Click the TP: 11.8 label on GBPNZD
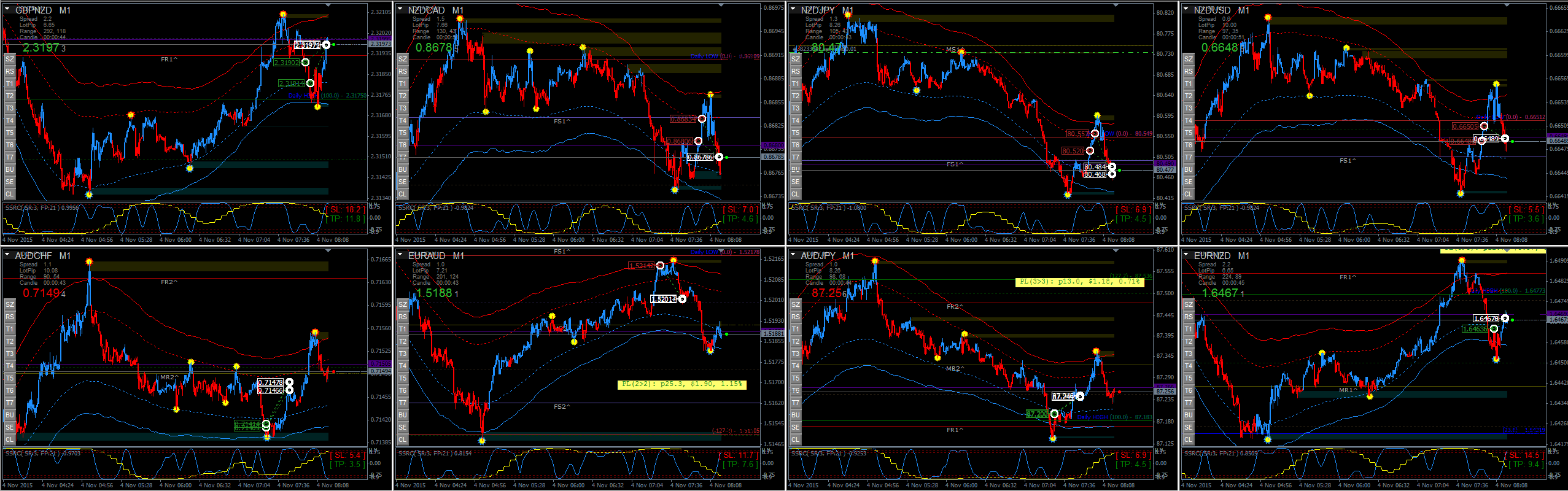The height and width of the screenshot is (491, 1568). click(346, 219)
